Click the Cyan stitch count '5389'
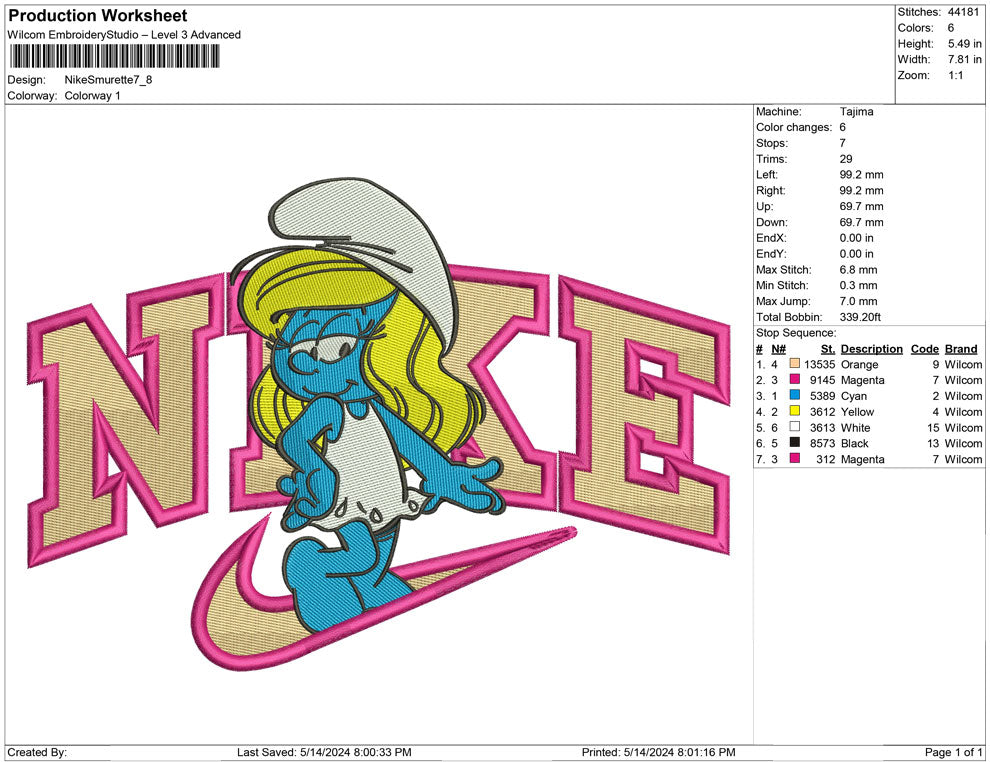Image resolution: width=990 pixels, height=762 pixels. point(823,396)
